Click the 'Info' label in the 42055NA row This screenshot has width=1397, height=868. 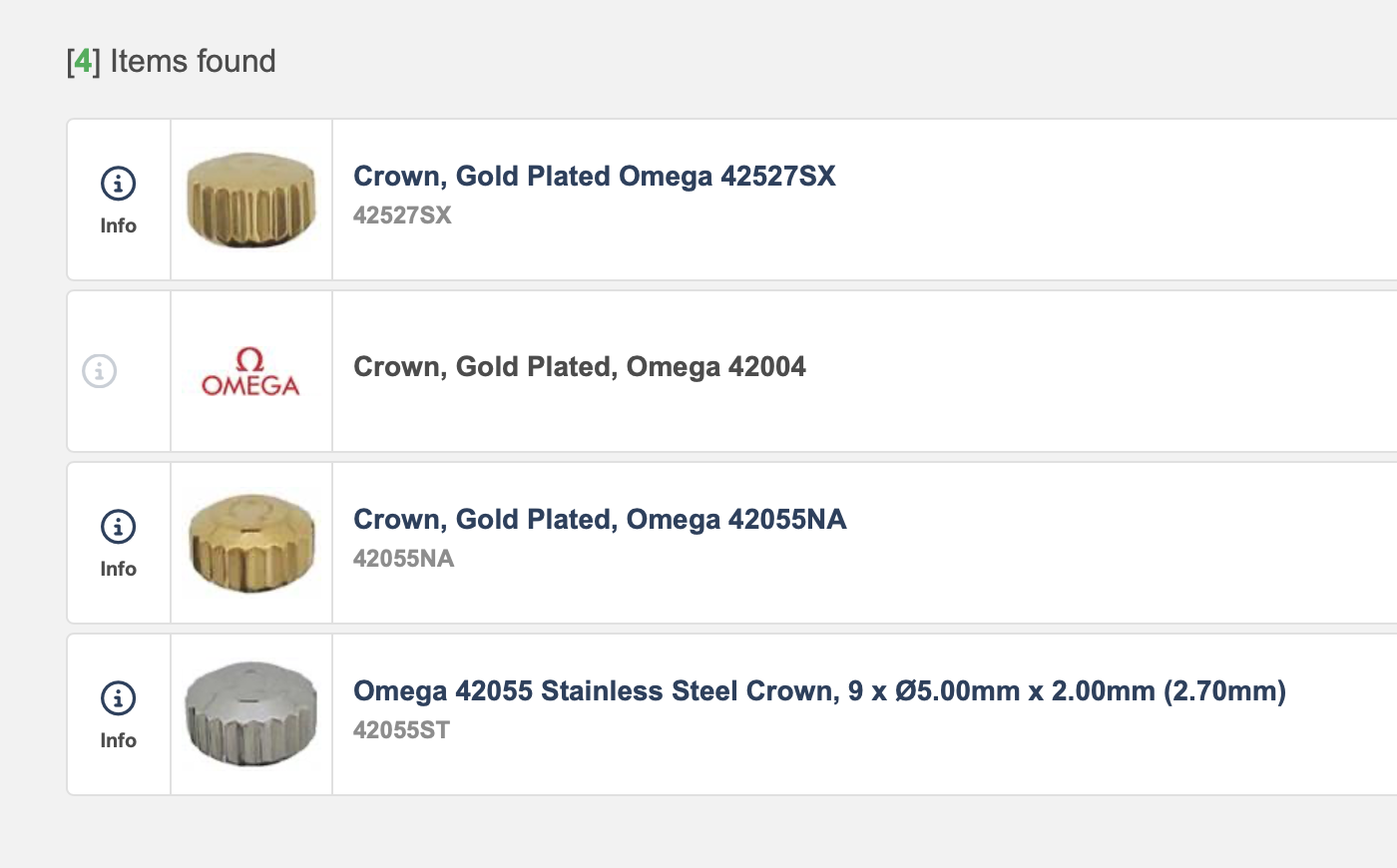point(118,570)
